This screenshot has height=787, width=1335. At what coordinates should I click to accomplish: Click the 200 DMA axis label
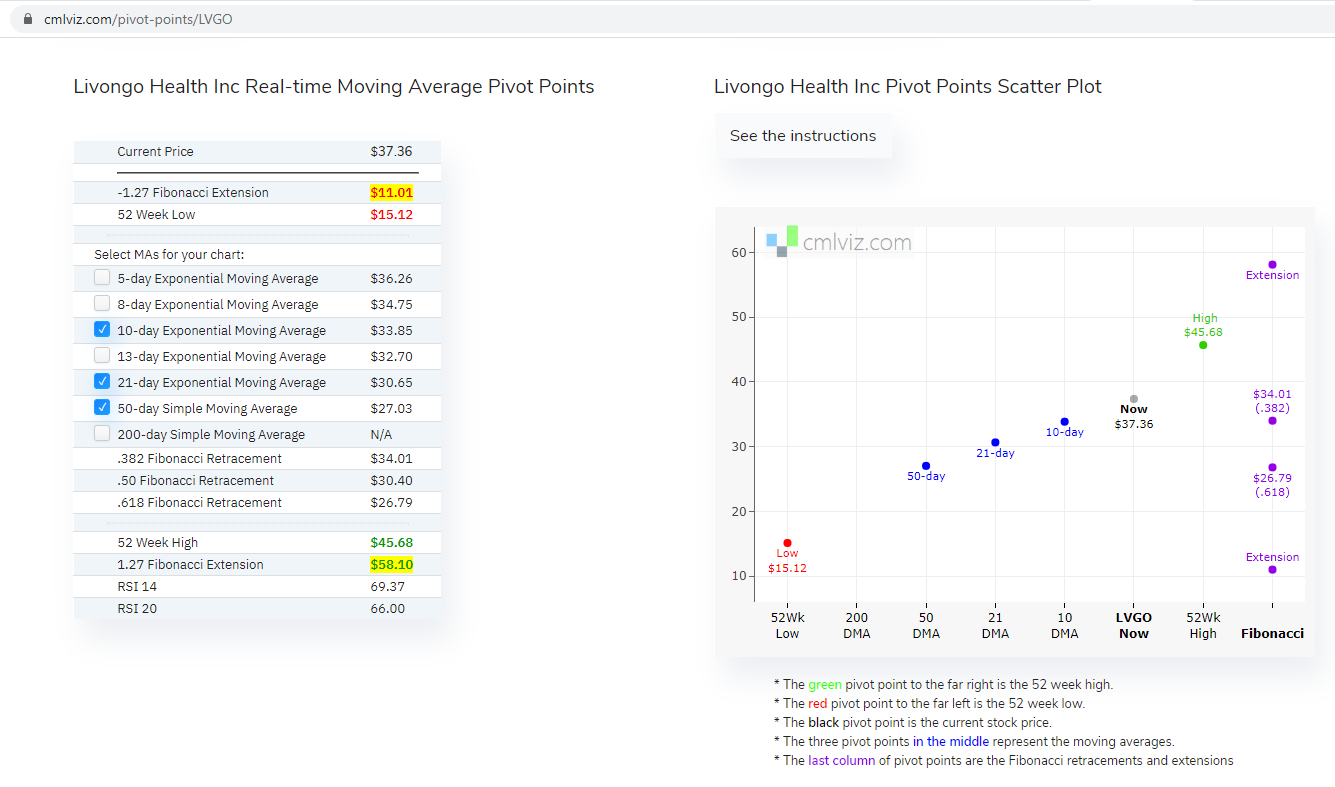[x=856, y=625]
